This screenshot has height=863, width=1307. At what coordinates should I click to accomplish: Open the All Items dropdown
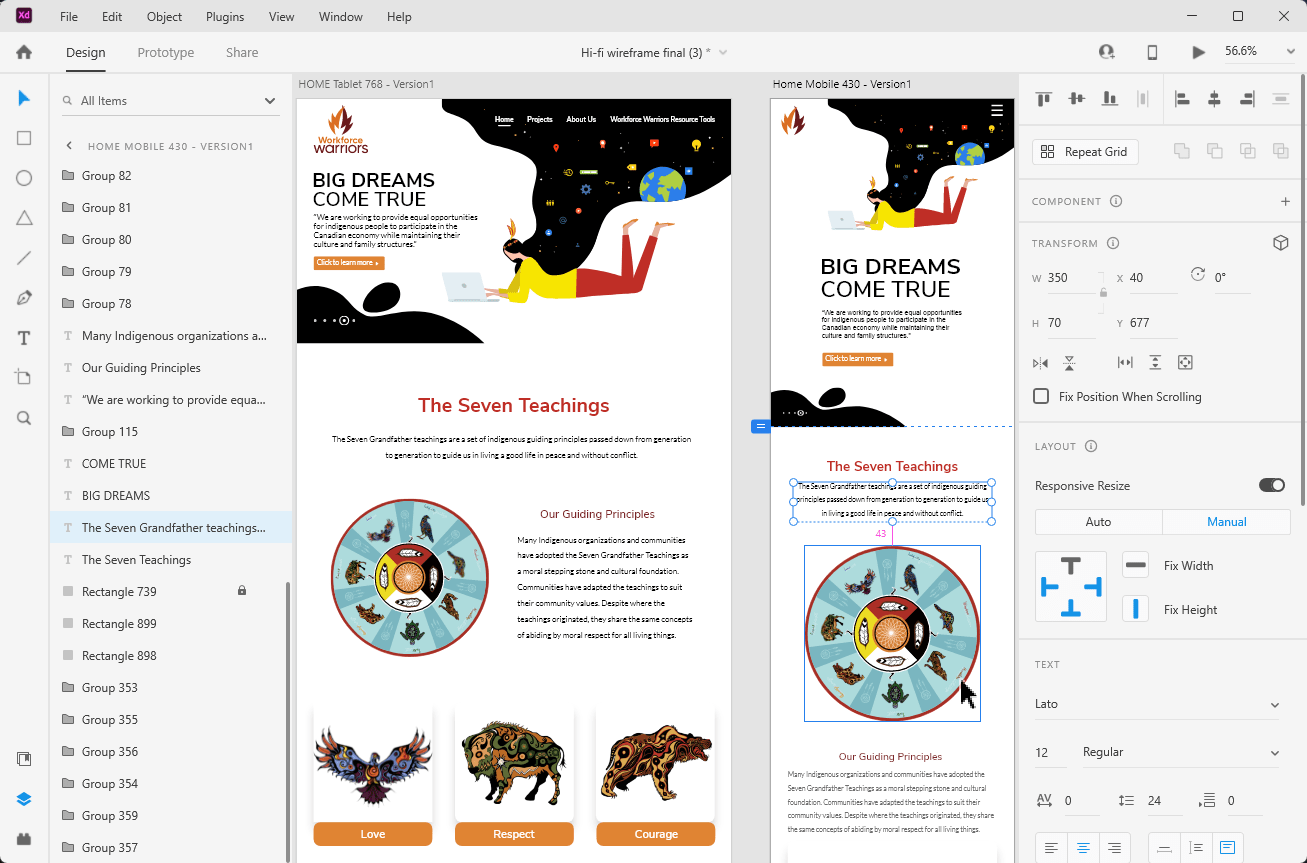[268, 100]
